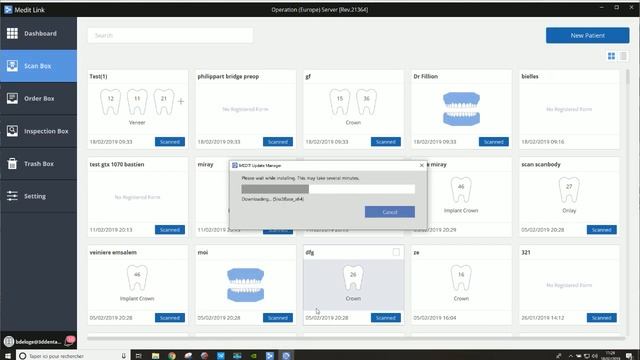The width and height of the screenshot is (640, 360).
Task: Click the test gtx 1070 bastien card title
Action: pos(117,164)
